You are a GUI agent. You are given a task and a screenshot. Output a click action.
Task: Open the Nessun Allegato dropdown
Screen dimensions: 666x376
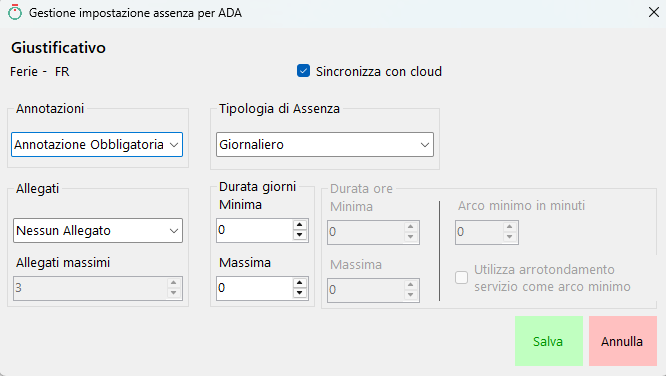(98, 231)
